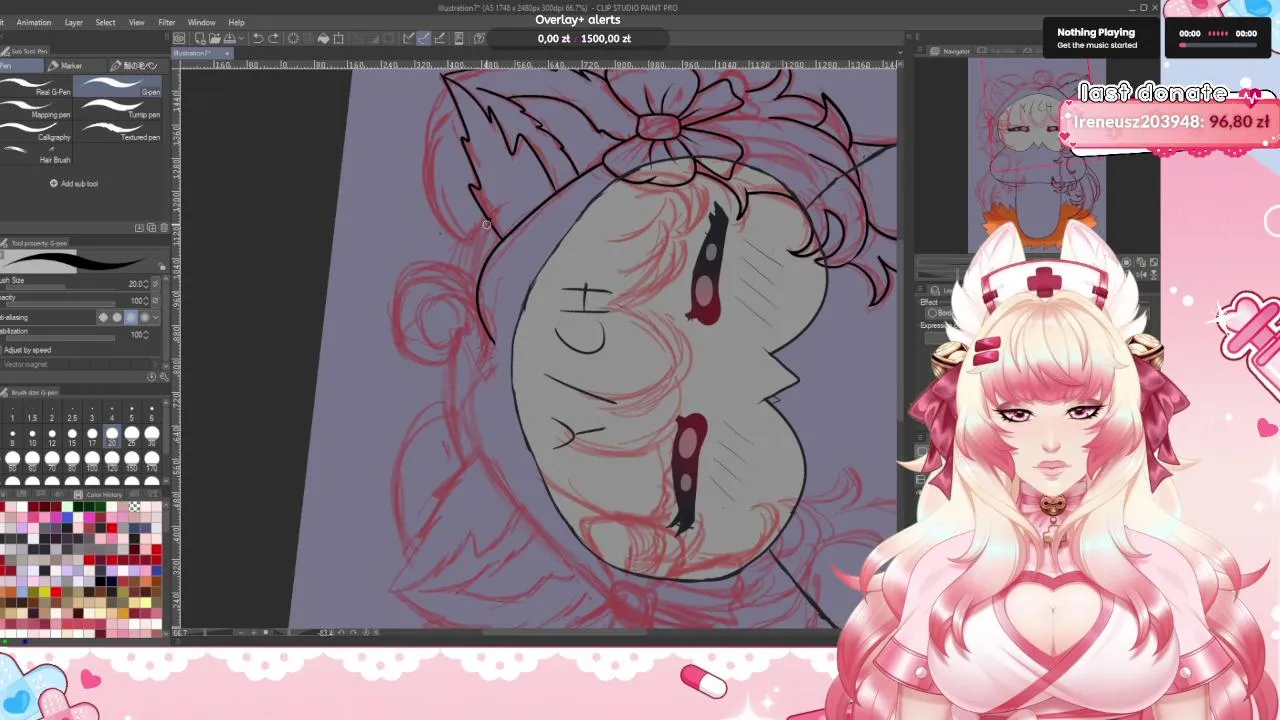
Task: Select the highlighted third anti-aliasing option
Action: tap(131, 317)
